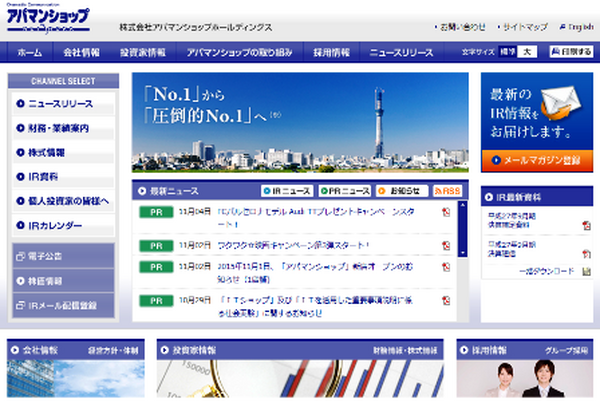Open アパマンショップの取り組み menu

tap(240, 52)
